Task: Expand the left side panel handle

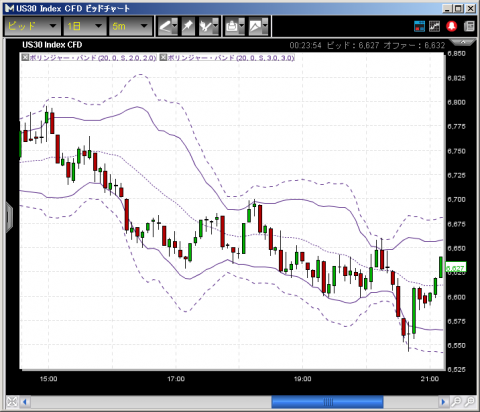Action: tap(9, 217)
